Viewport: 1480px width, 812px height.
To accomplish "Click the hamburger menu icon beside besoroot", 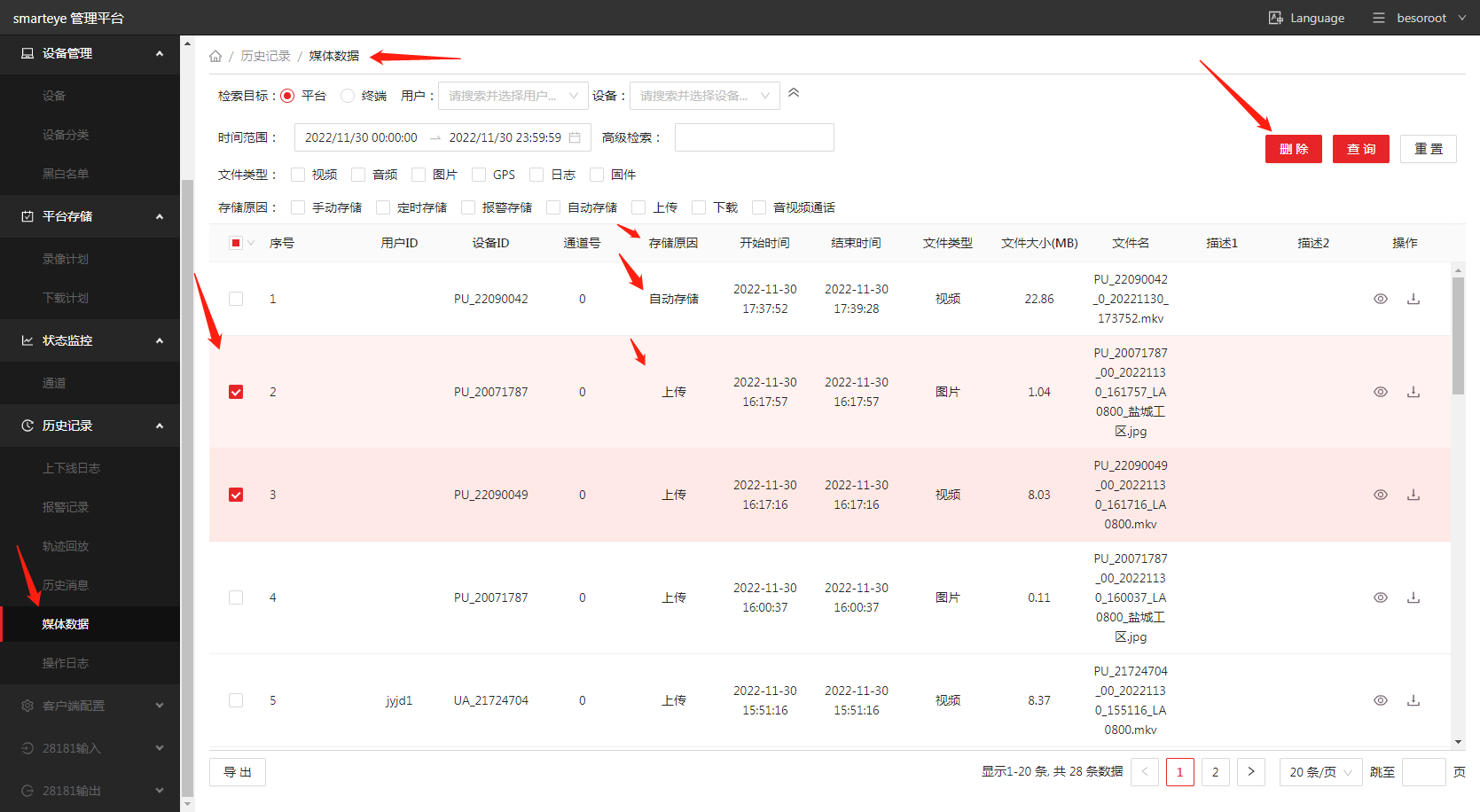I will [1379, 18].
